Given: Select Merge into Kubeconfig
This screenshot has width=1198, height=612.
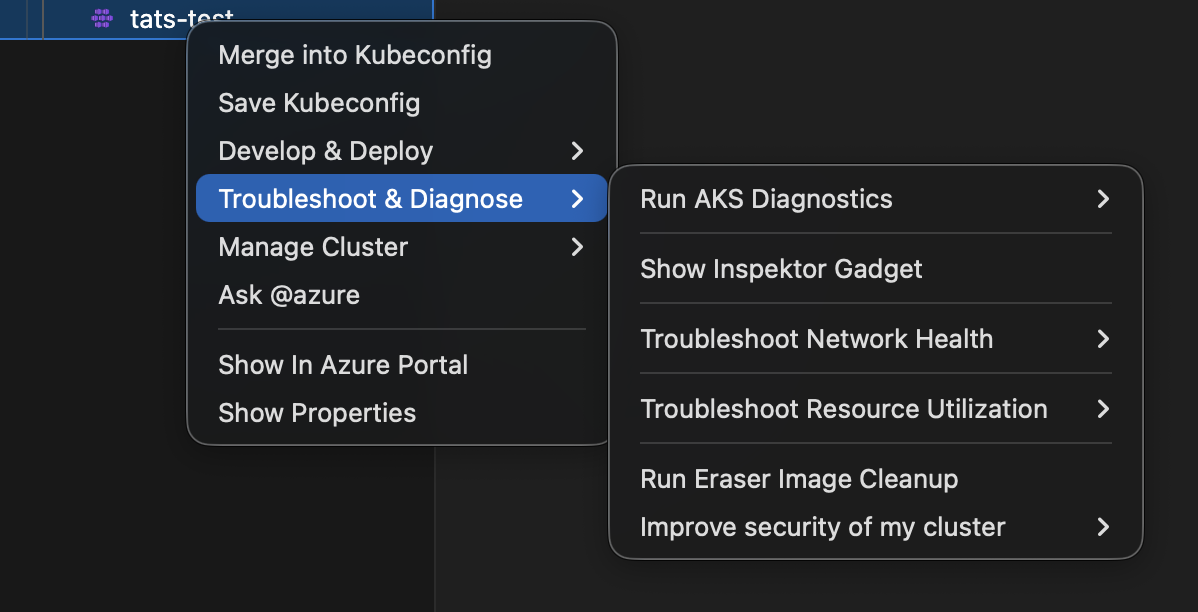Looking at the screenshot, I should pos(355,55).
